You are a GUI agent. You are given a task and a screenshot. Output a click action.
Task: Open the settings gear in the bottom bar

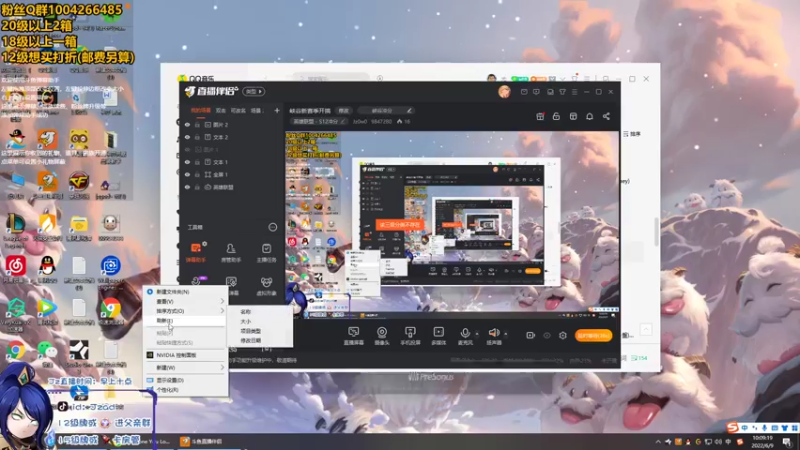click(563, 335)
